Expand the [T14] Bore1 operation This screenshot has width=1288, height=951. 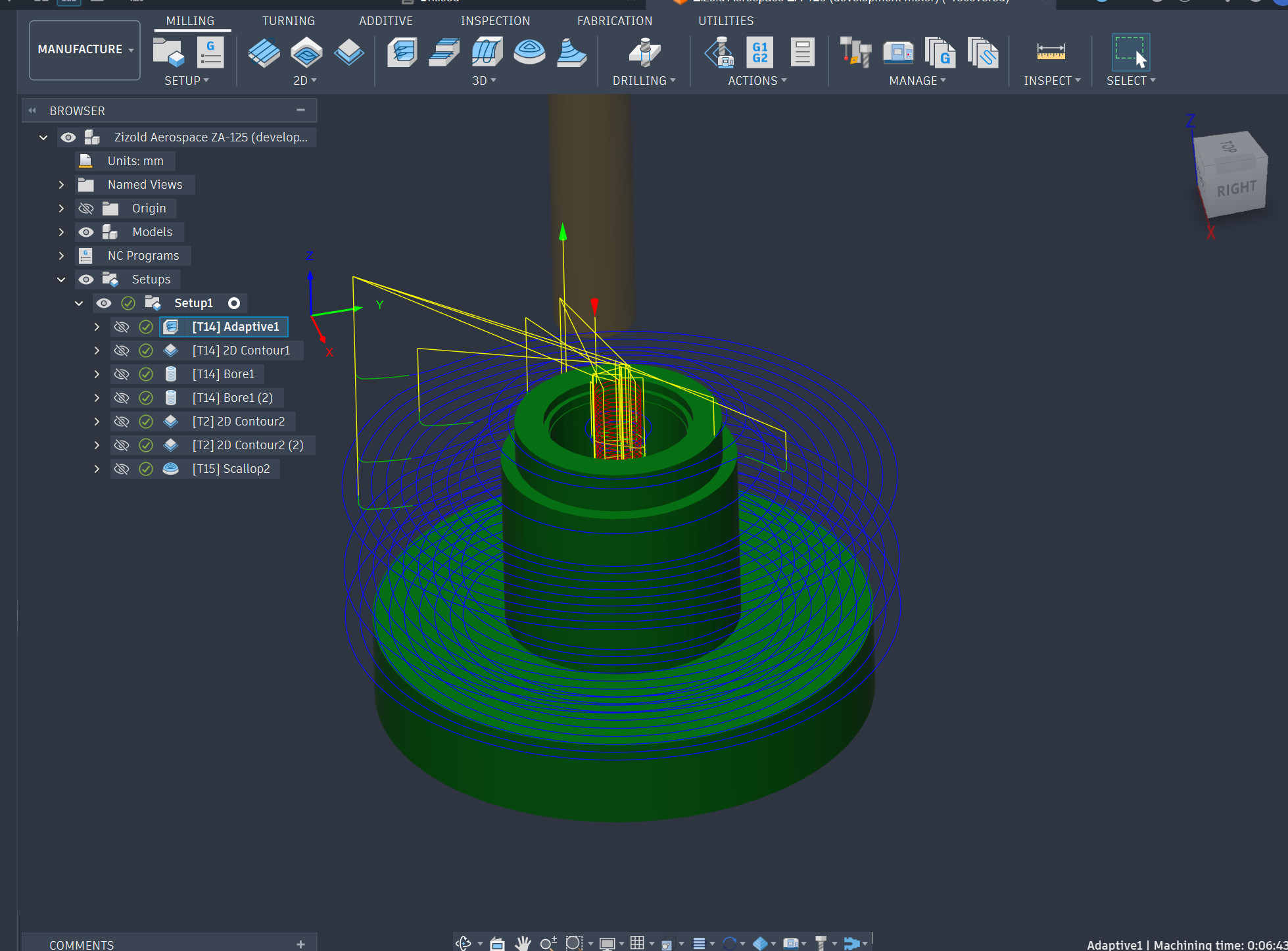(97, 374)
